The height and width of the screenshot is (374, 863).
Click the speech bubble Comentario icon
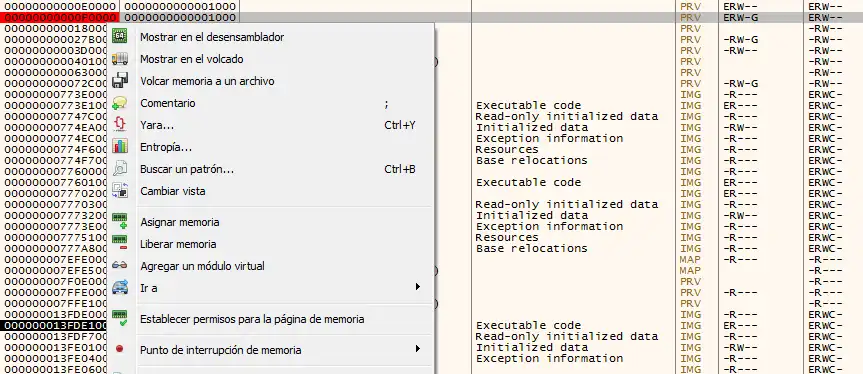pos(119,103)
